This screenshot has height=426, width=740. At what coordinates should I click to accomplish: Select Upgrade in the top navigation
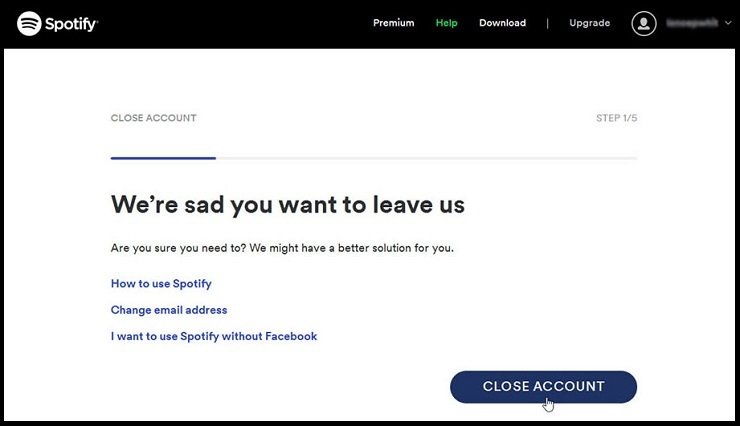coord(589,23)
